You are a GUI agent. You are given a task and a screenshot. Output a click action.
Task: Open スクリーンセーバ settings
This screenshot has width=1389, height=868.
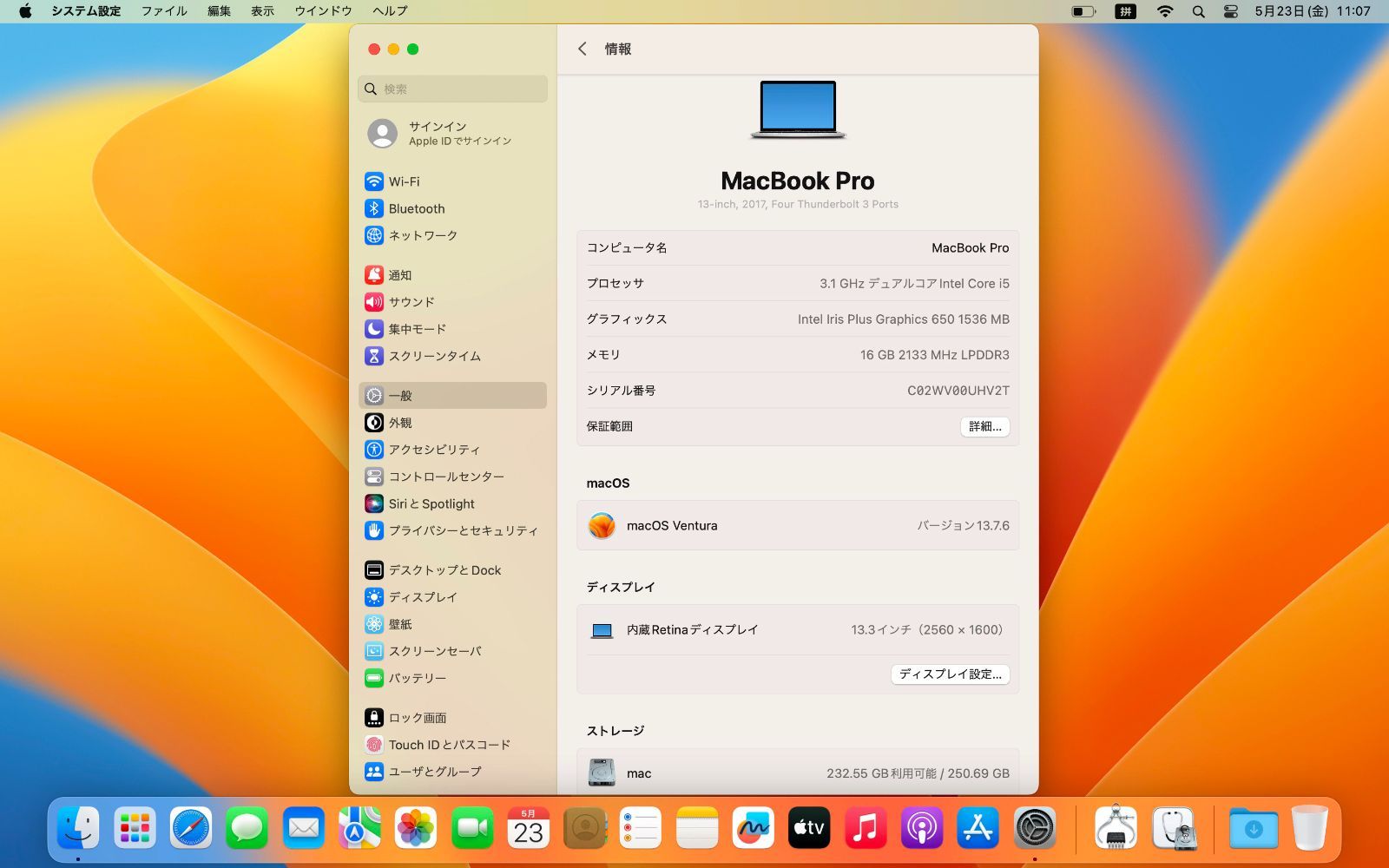pyautogui.click(x=452, y=651)
